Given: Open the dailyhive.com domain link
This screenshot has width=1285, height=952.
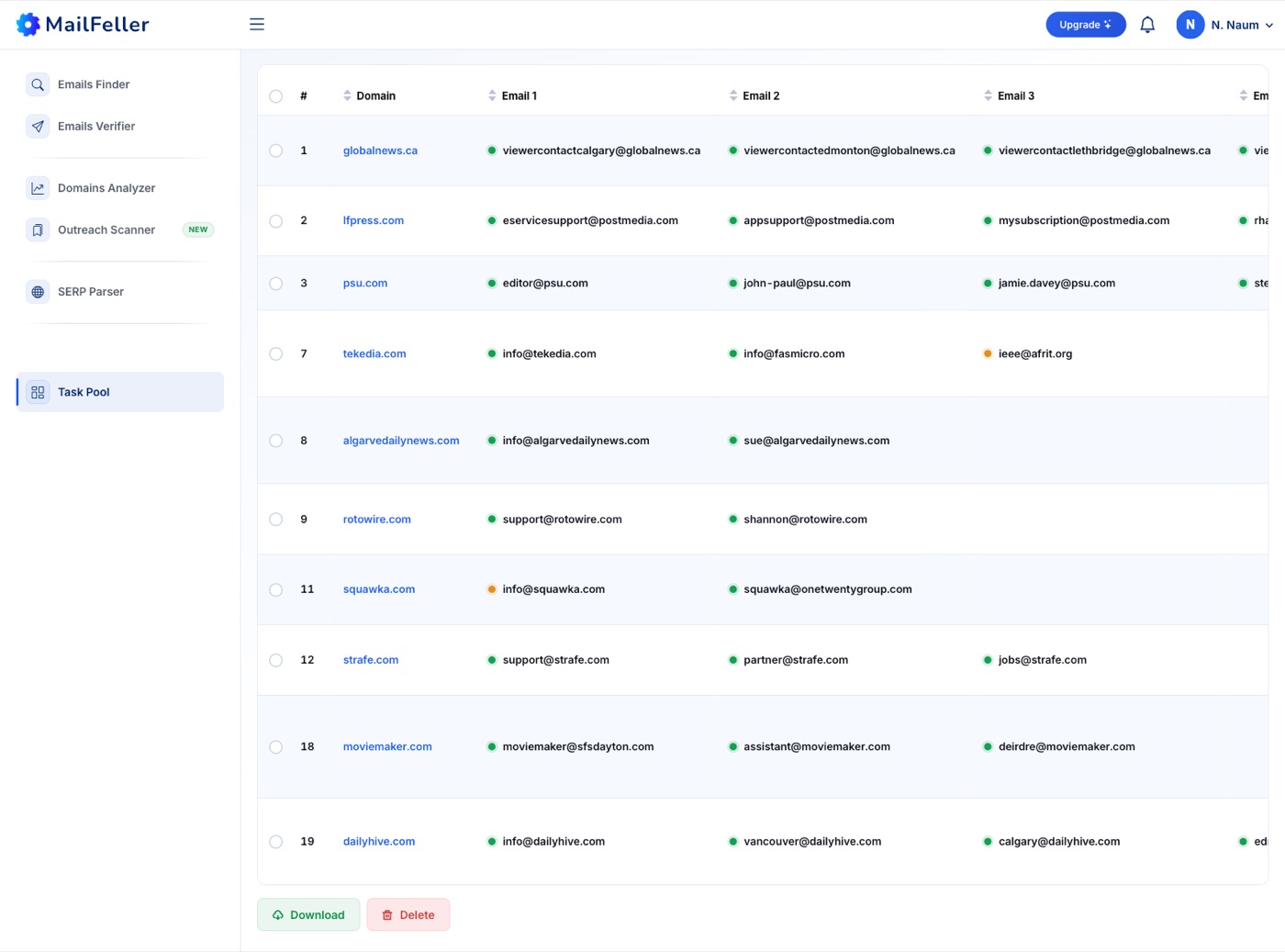Looking at the screenshot, I should [x=379, y=842].
